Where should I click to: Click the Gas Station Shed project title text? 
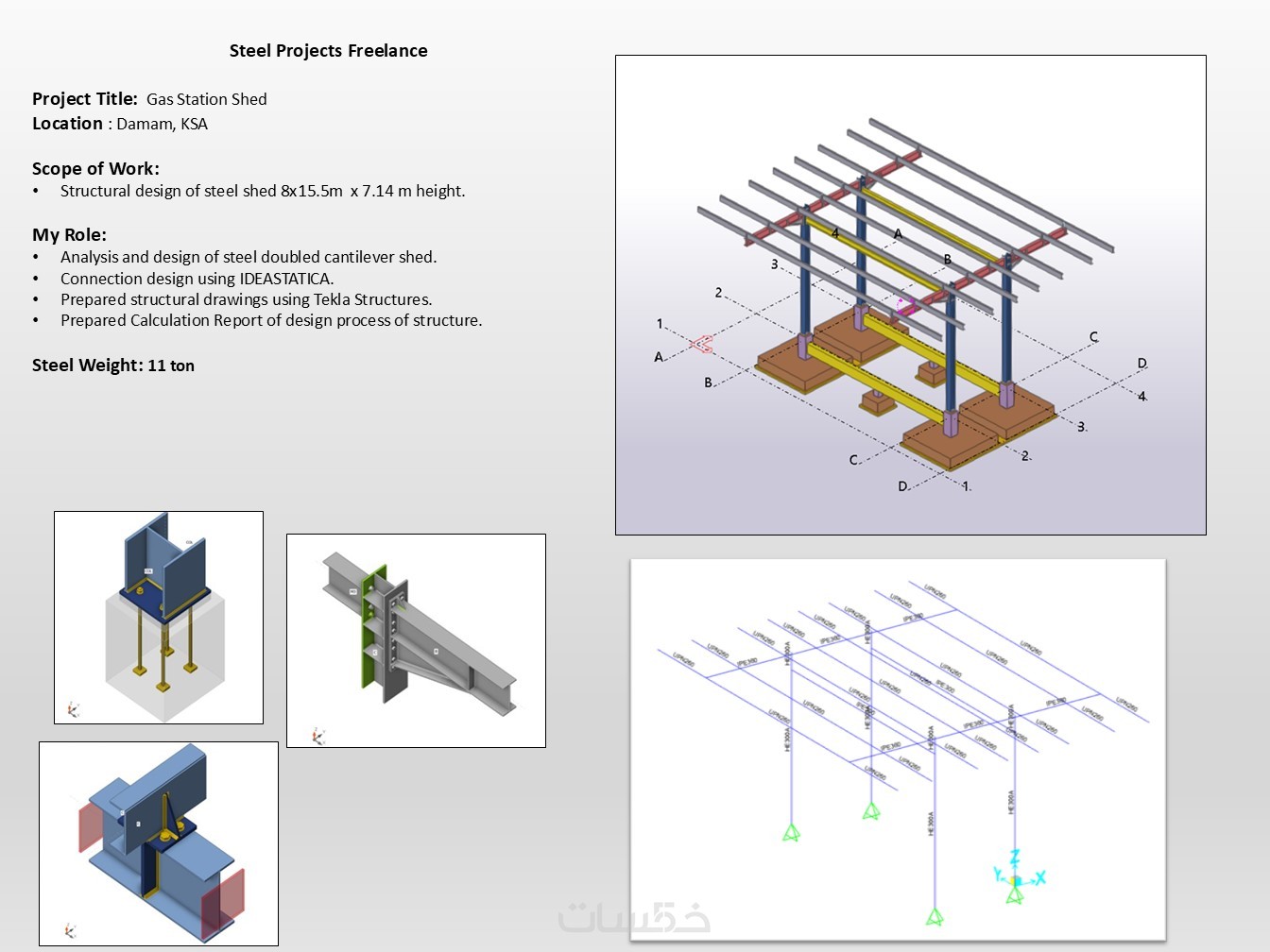pyautogui.click(x=207, y=99)
